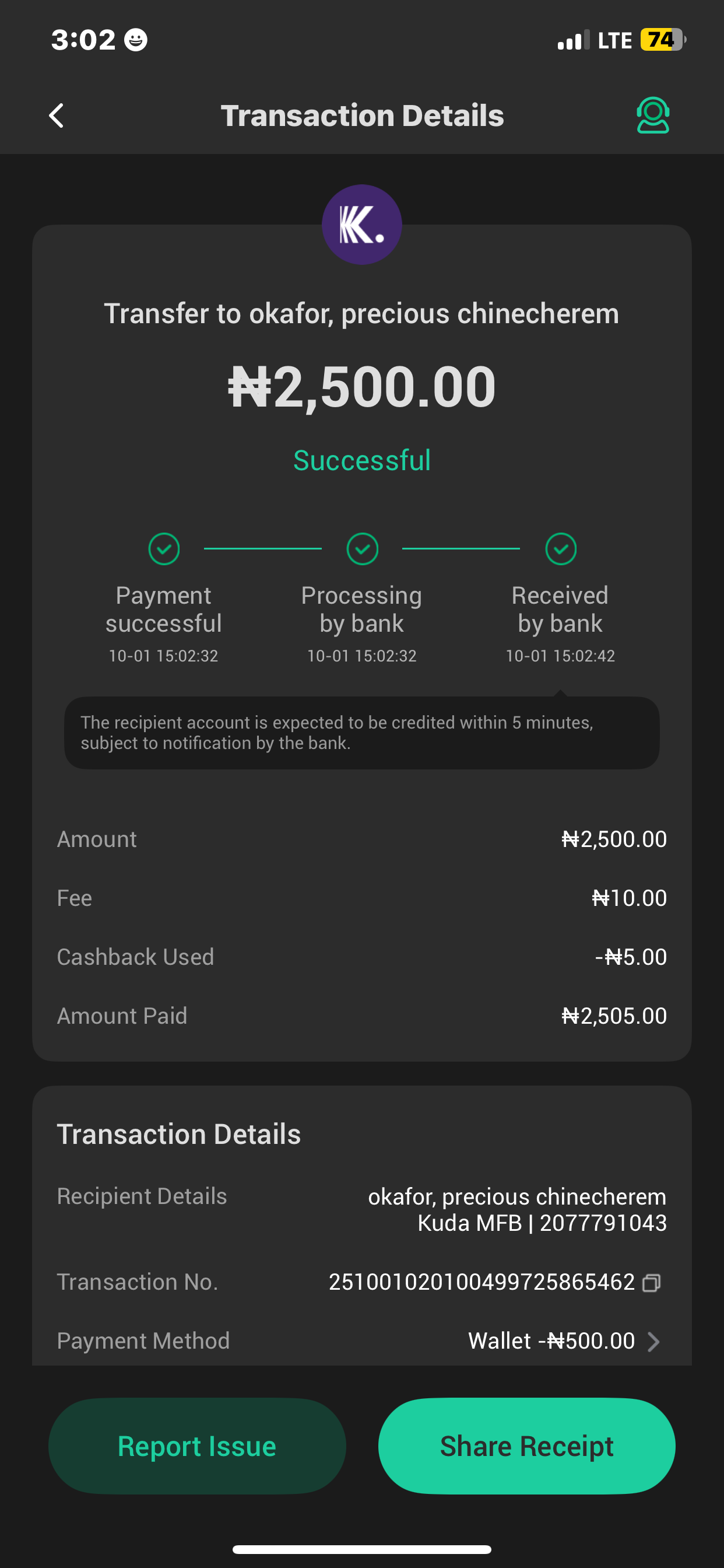The width and height of the screenshot is (724, 1568).
Task: Expand the Payment Method chevron
Action: pyautogui.click(x=653, y=1342)
